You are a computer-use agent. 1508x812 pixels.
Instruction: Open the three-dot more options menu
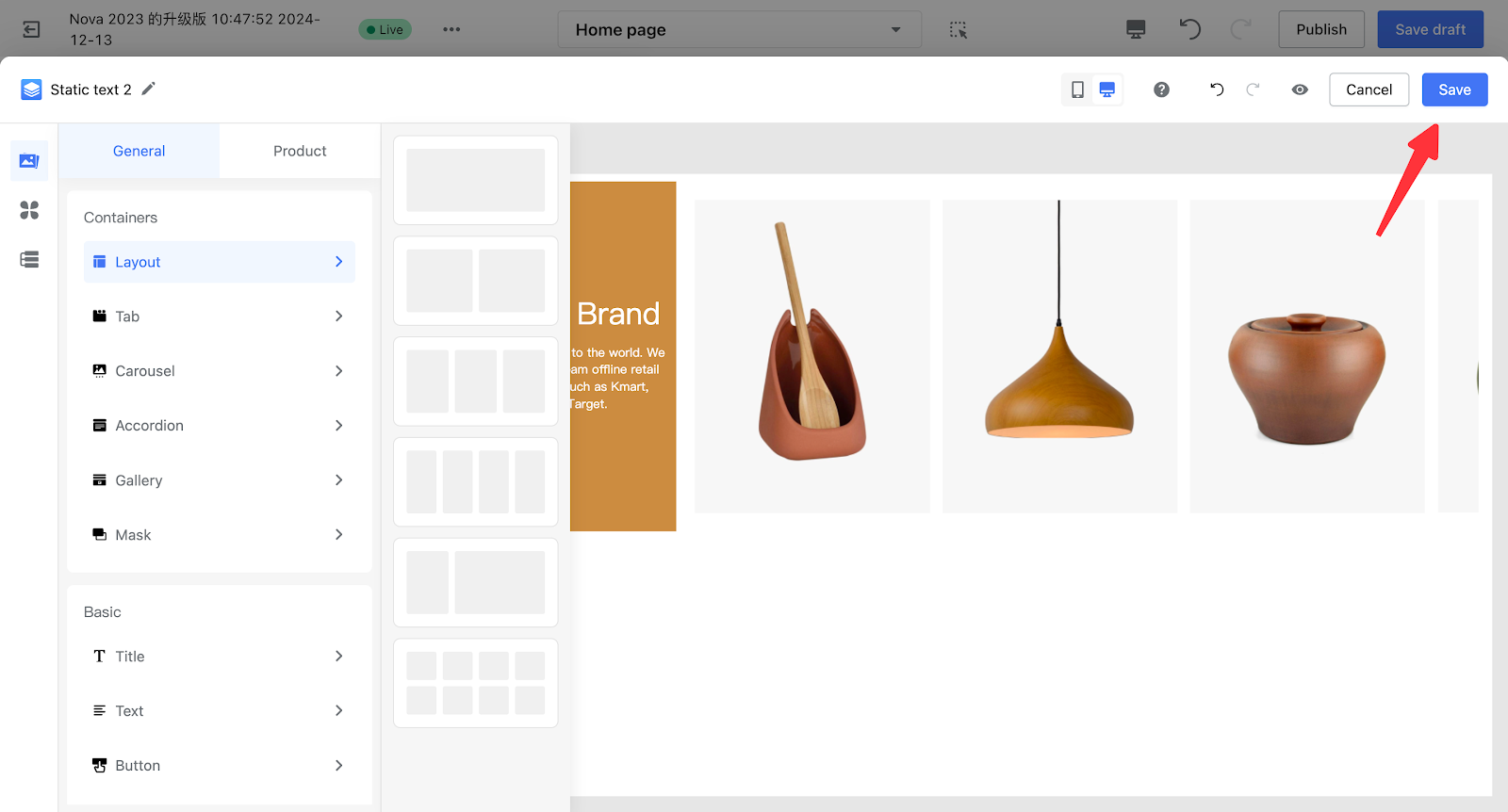click(451, 29)
